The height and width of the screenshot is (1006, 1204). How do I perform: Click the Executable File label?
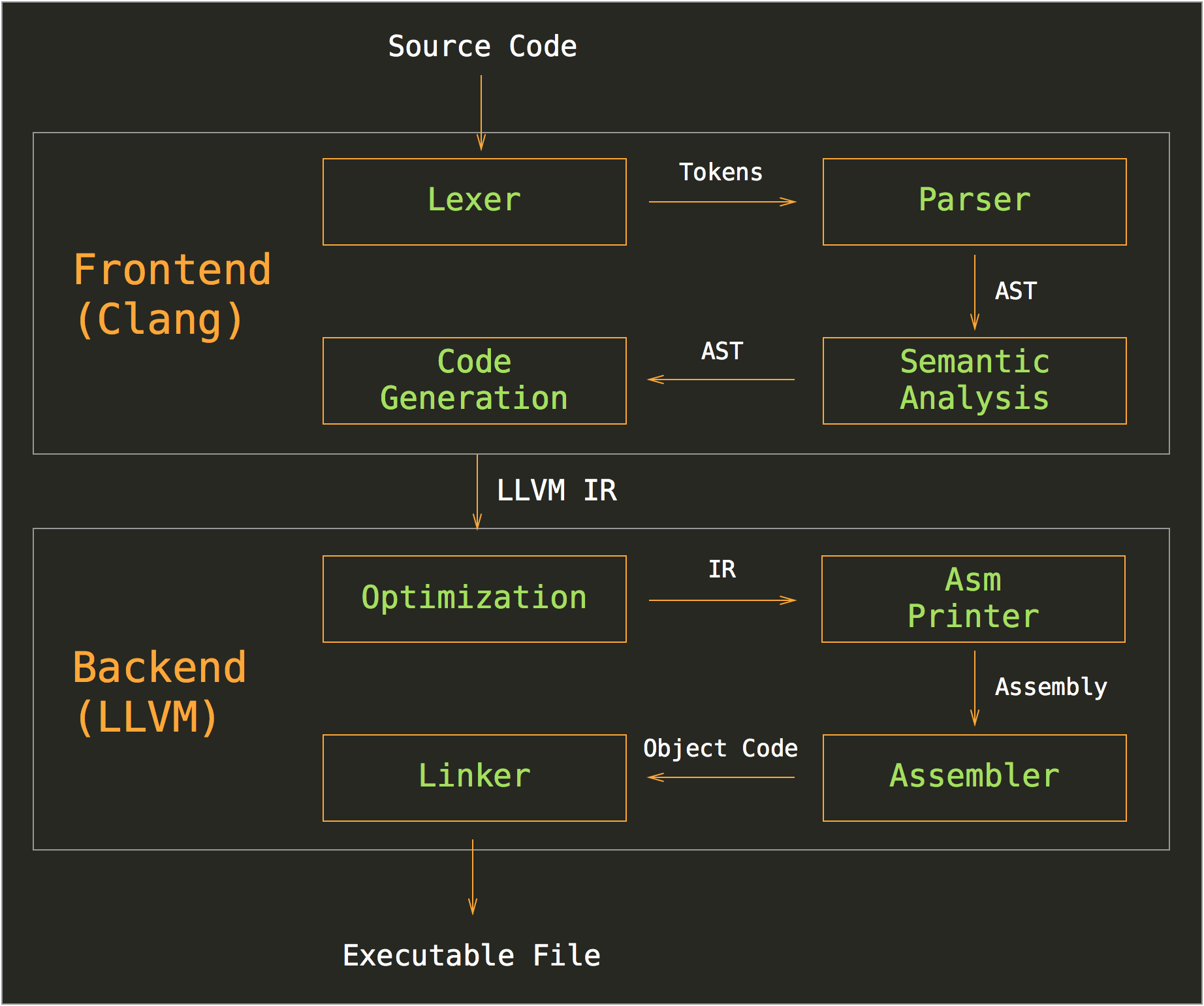[x=472, y=955]
